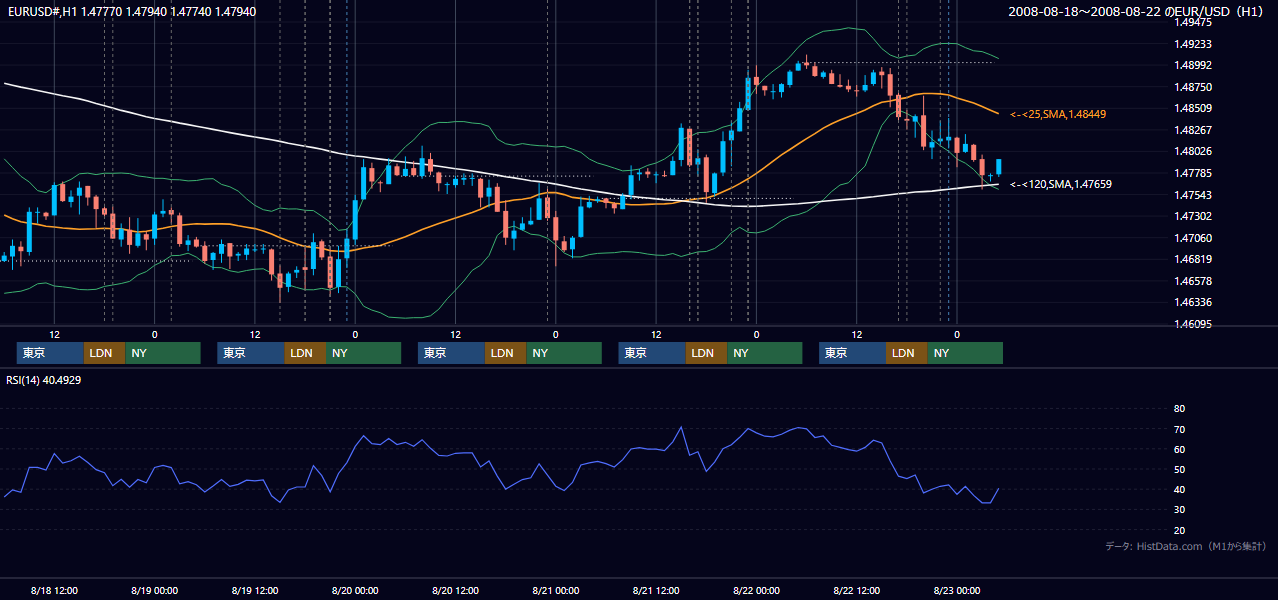Click price axis value 1.48750
The image size is (1278, 600).
click(1194, 87)
